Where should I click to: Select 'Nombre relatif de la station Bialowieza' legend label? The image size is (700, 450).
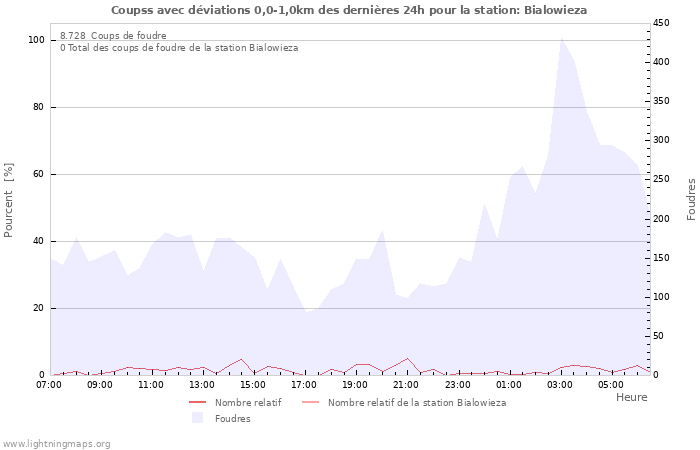click(x=416, y=402)
